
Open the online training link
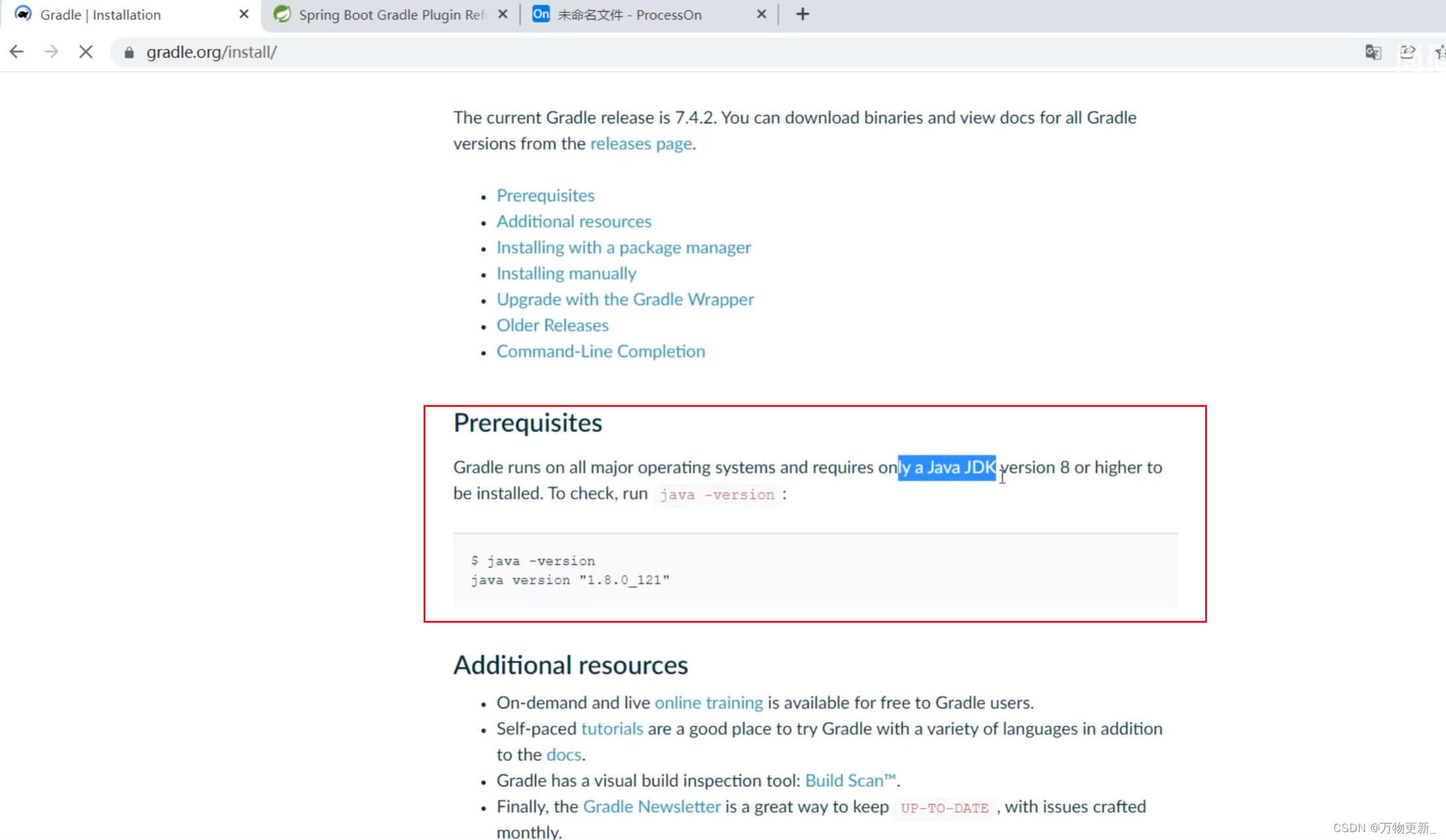pyautogui.click(x=708, y=703)
